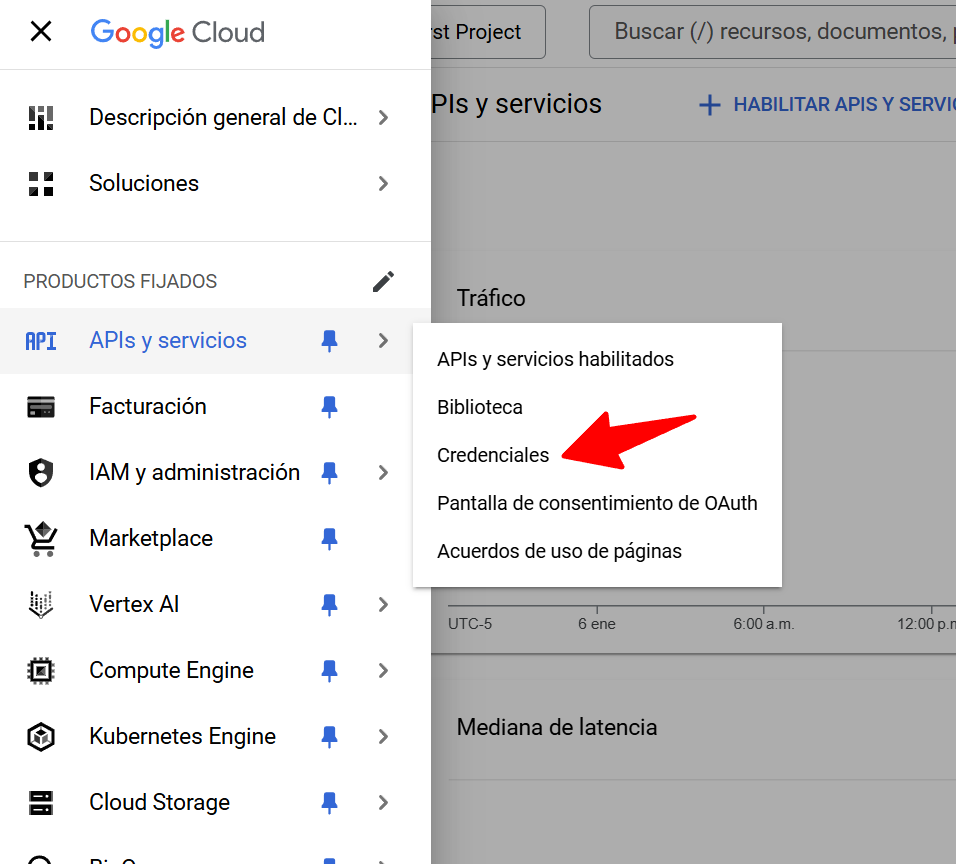Click the Compute Engine chip icon
The height and width of the screenshot is (864, 956).
pyautogui.click(x=41, y=671)
